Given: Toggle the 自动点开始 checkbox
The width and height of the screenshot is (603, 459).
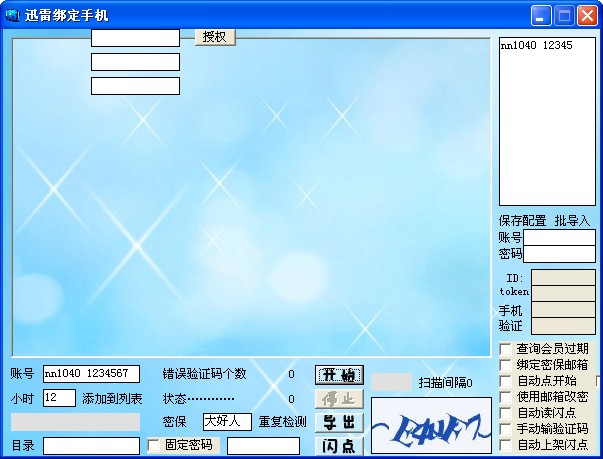Looking at the screenshot, I should 505,381.
